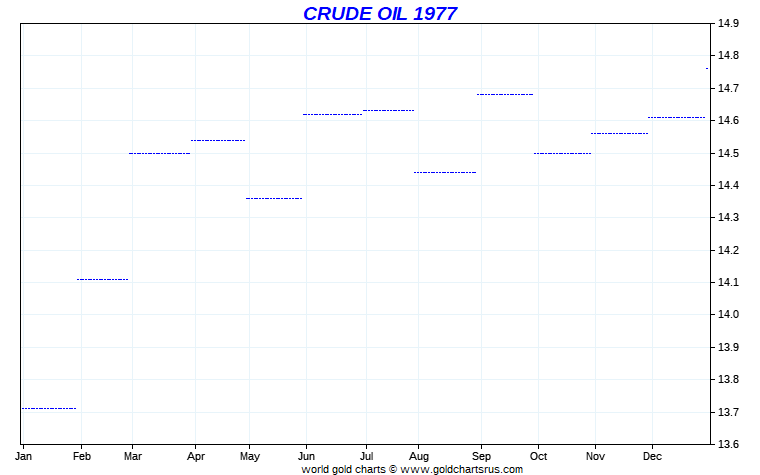
Task: Click the 14.1 value on the y-axis
Action: click(728, 283)
